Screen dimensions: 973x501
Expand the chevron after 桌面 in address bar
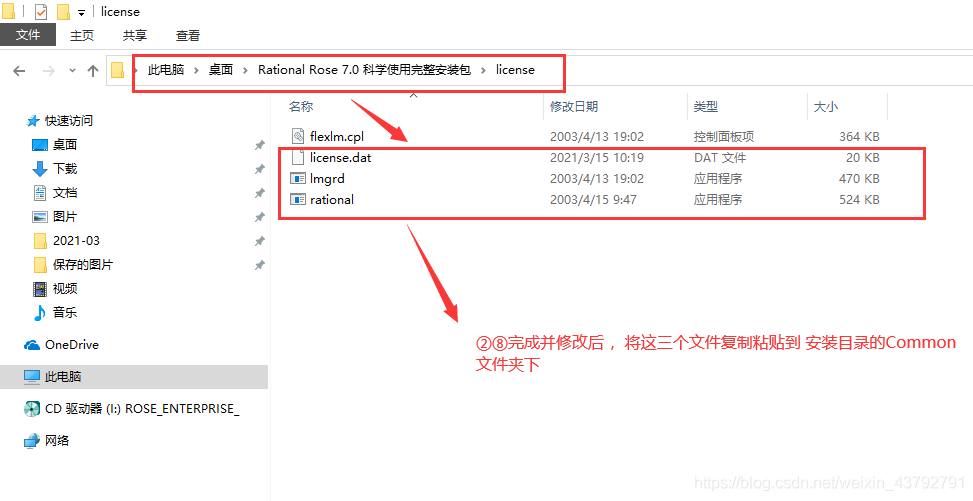(x=246, y=70)
